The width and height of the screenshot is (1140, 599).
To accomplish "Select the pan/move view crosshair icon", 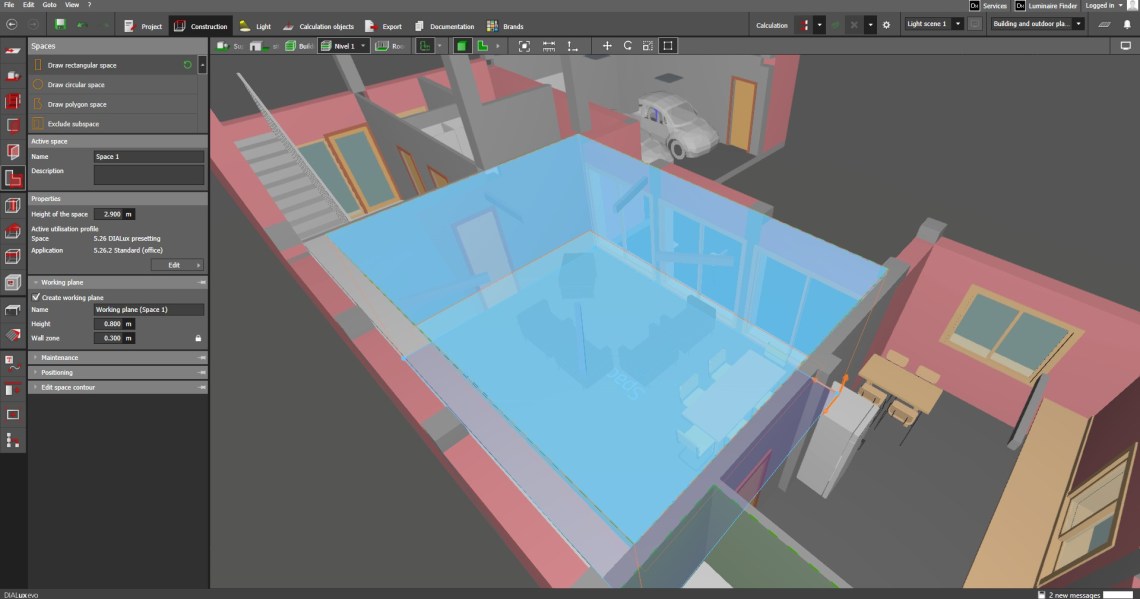I will coord(606,46).
